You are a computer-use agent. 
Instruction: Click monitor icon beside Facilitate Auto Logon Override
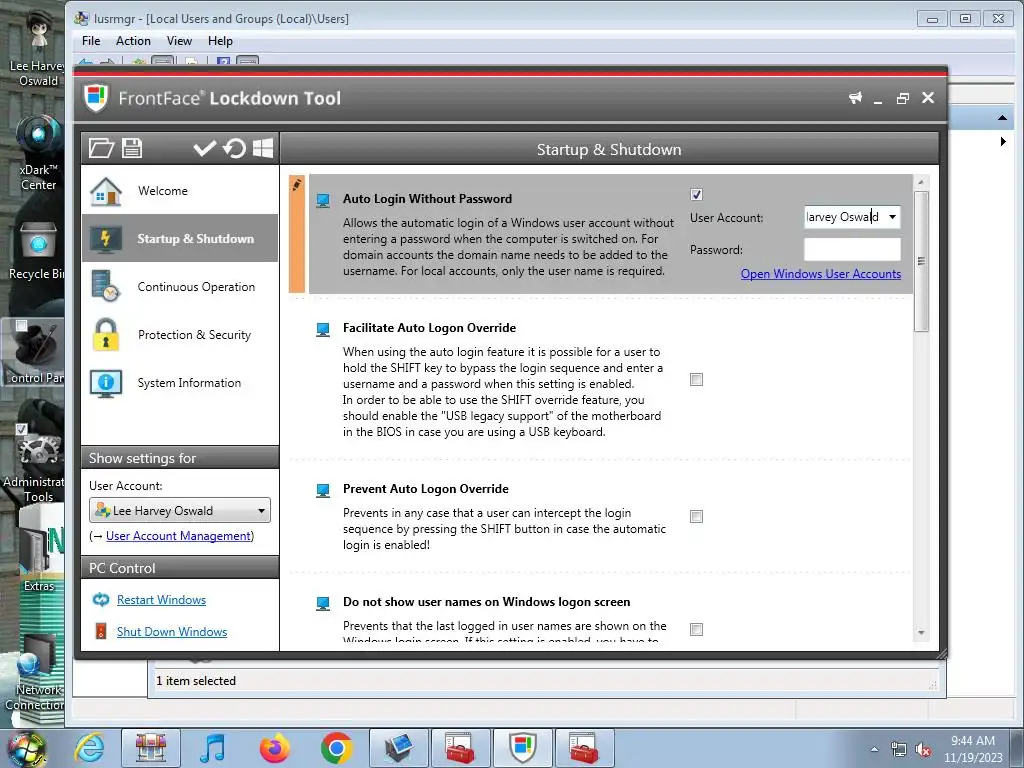323,330
